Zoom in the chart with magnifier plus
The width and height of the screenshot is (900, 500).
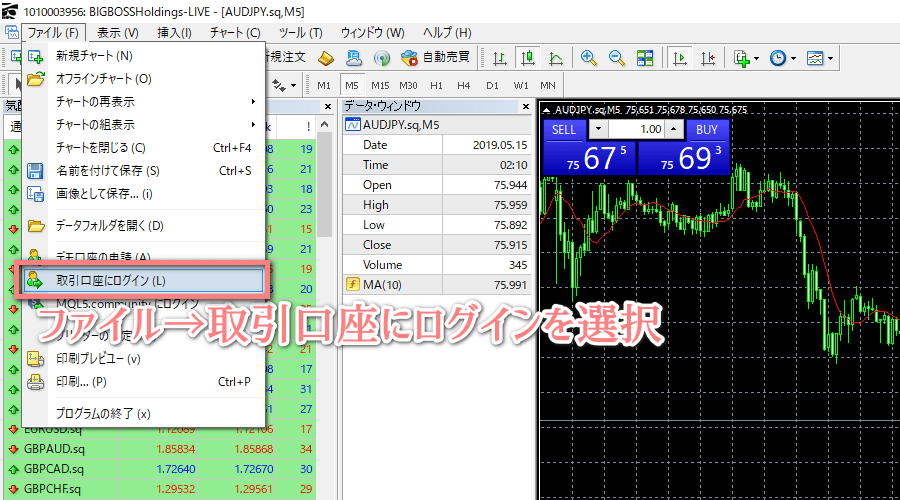(x=588, y=58)
